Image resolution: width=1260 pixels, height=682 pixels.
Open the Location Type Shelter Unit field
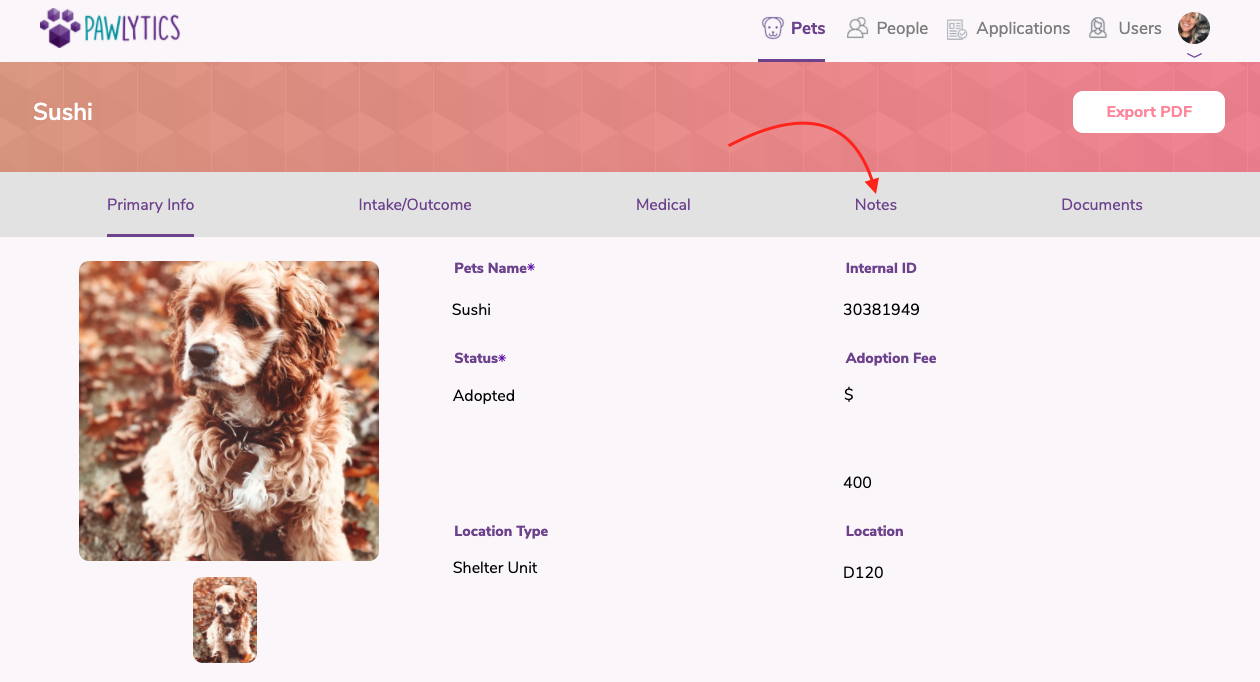tap(495, 568)
